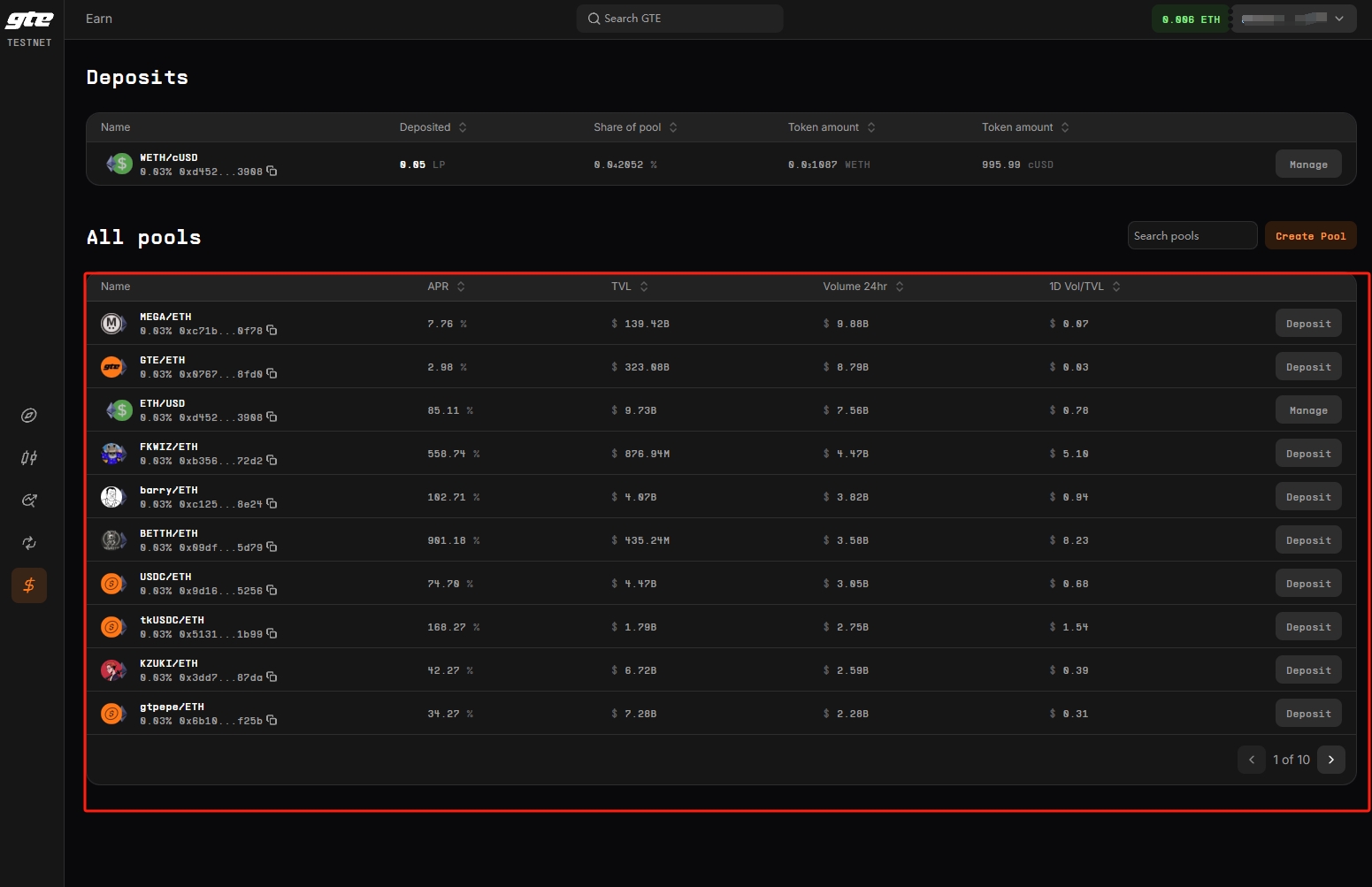Sort pools by 1D Vol/TVL
This screenshot has height=887, width=1372.
pyautogui.click(x=1084, y=287)
